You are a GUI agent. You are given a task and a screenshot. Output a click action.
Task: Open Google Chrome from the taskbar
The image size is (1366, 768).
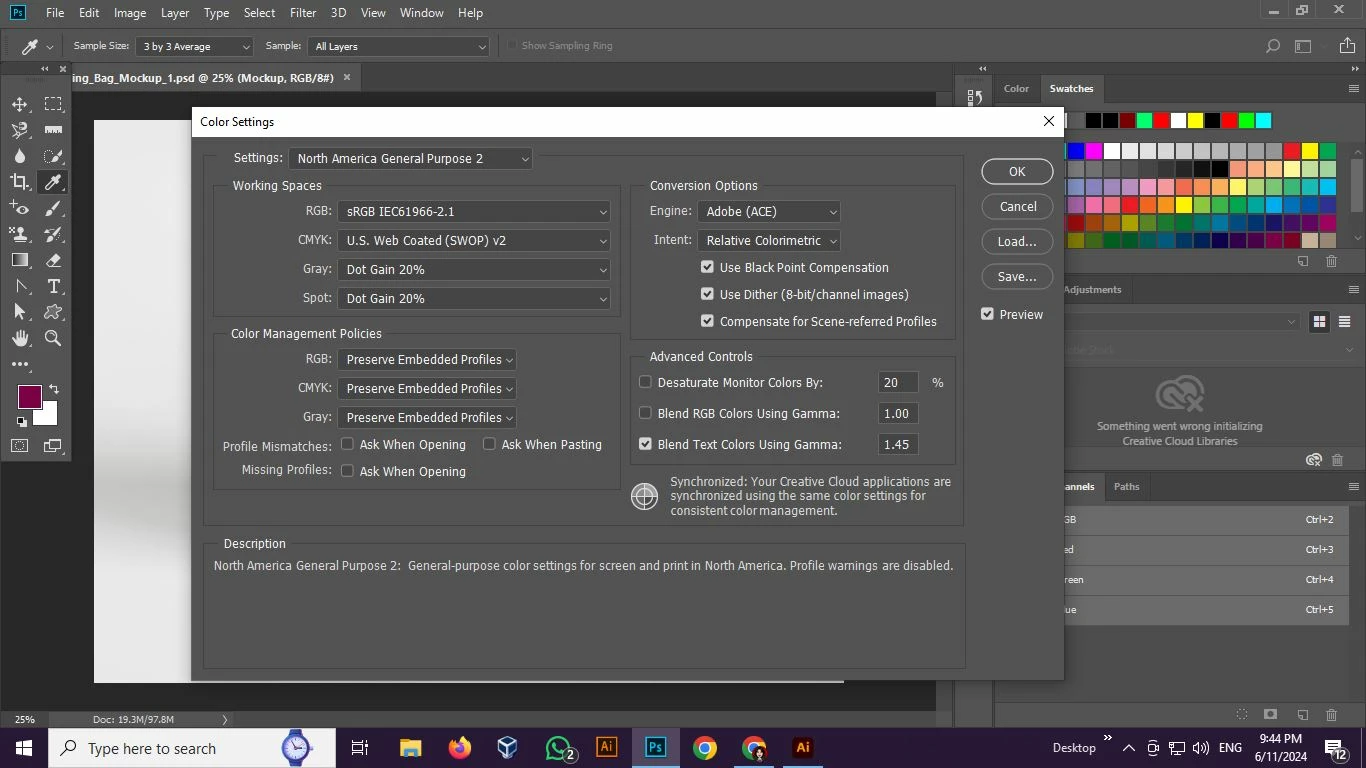coord(705,748)
